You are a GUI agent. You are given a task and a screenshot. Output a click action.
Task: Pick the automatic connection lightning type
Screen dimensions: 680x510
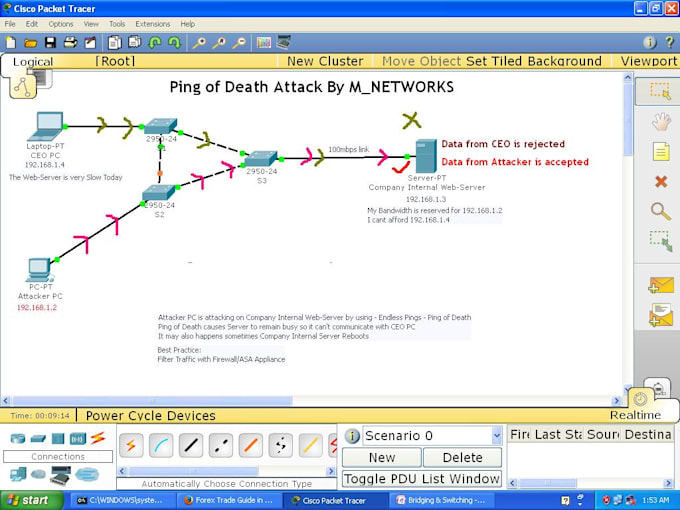(131, 445)
